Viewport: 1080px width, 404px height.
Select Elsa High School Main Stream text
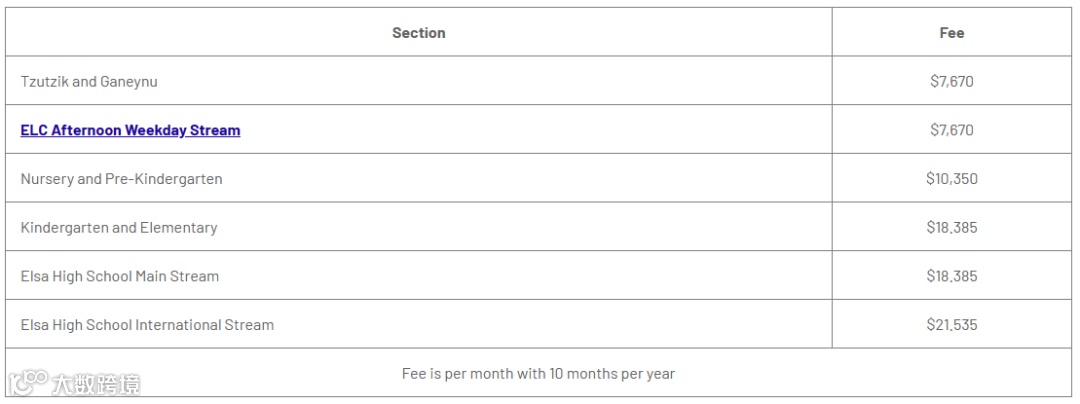click(119, 276)
